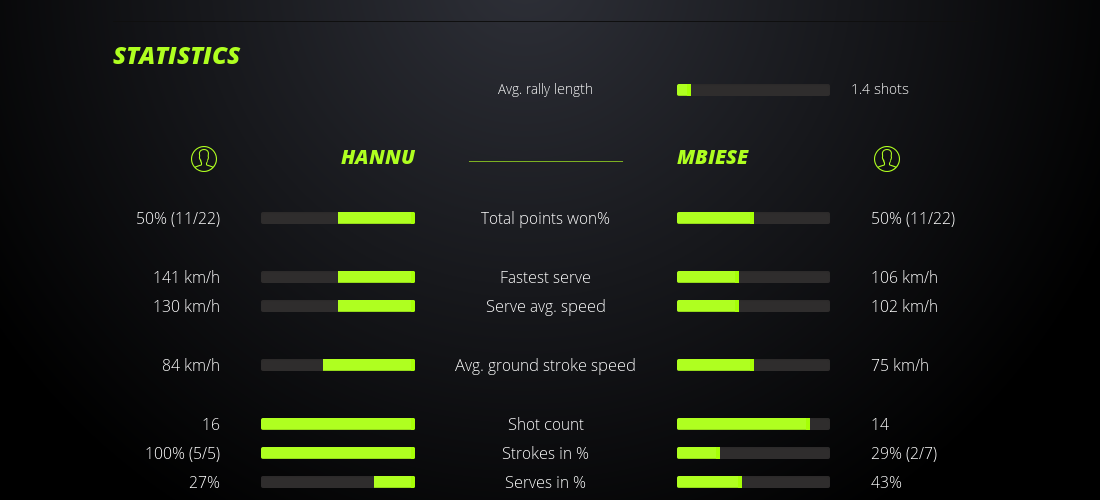This screenshot has height=500, width=1100.
Task: Click Mbiese's 29% (2/7) strokes value
Action: [904, 453]
